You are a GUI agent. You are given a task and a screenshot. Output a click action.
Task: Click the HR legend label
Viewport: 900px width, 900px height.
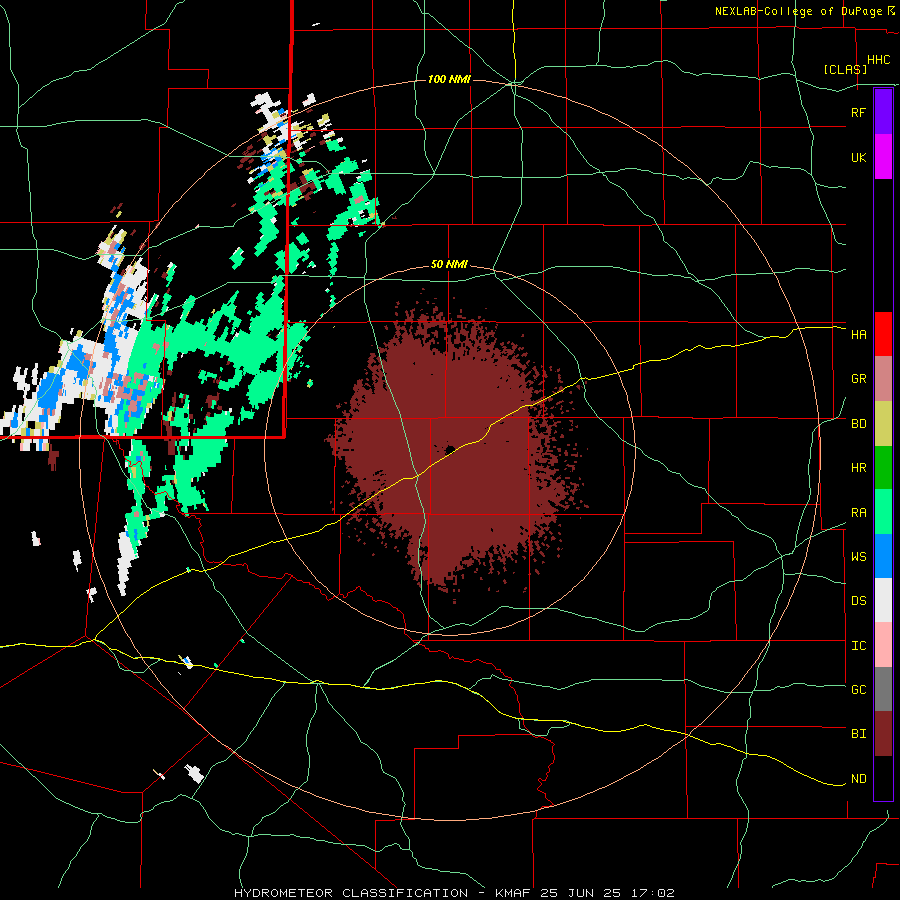click(858, 468)
